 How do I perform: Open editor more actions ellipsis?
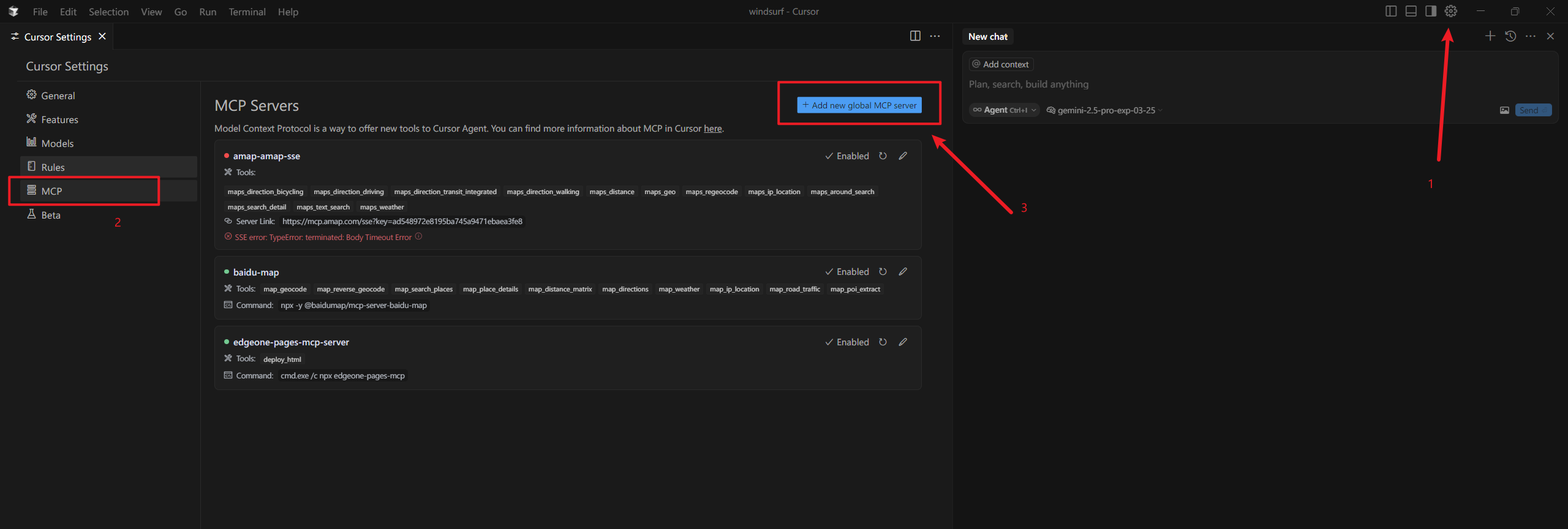(x=935, y=36)
